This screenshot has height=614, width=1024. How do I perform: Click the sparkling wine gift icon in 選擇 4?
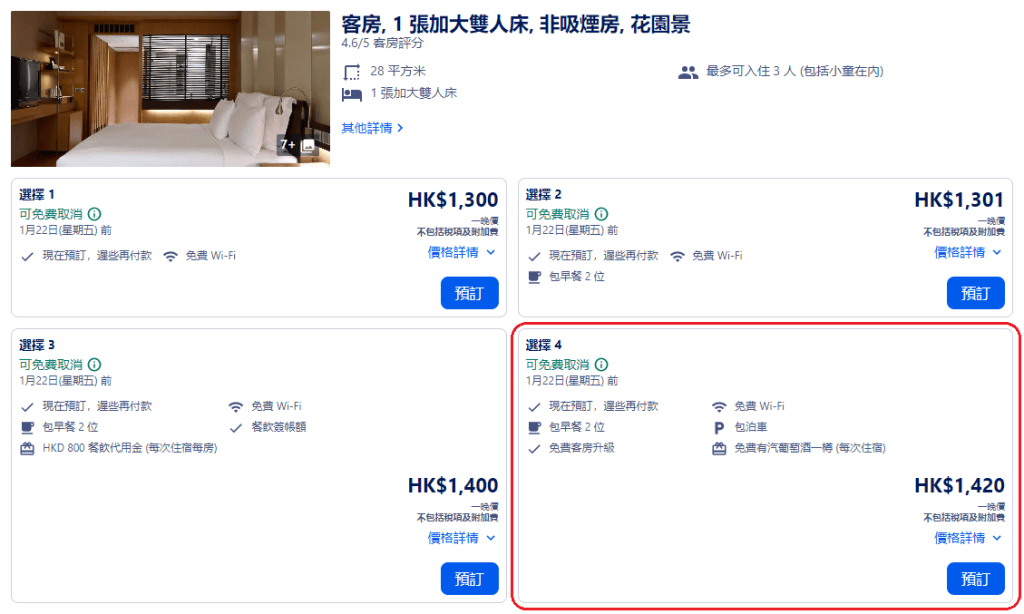[718, 448]
